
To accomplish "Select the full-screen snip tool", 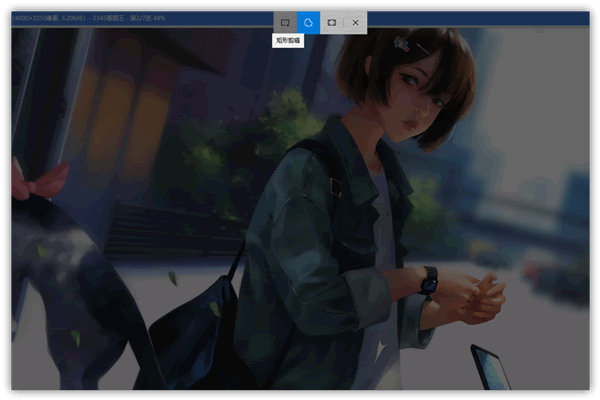I will 332,23.
